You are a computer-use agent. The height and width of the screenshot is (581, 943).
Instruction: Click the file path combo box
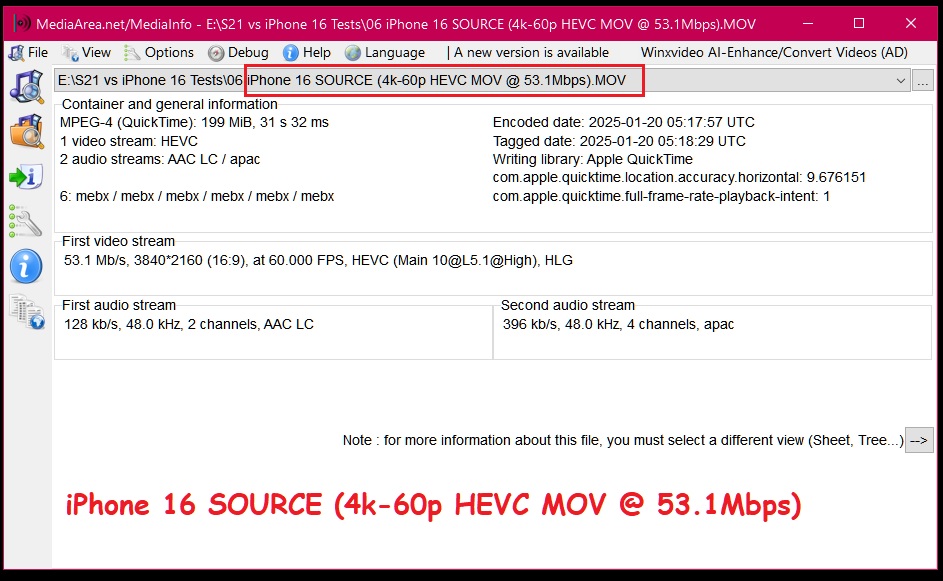(482, 81)
